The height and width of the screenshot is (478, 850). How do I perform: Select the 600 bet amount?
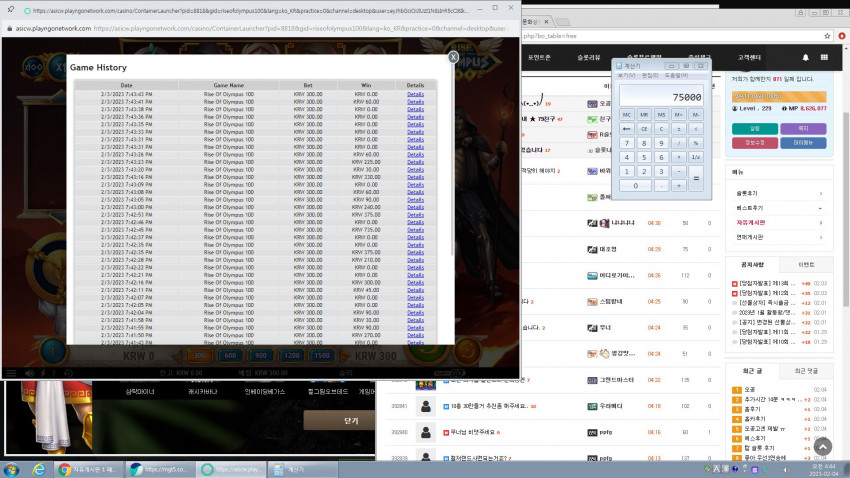point(230,356)
